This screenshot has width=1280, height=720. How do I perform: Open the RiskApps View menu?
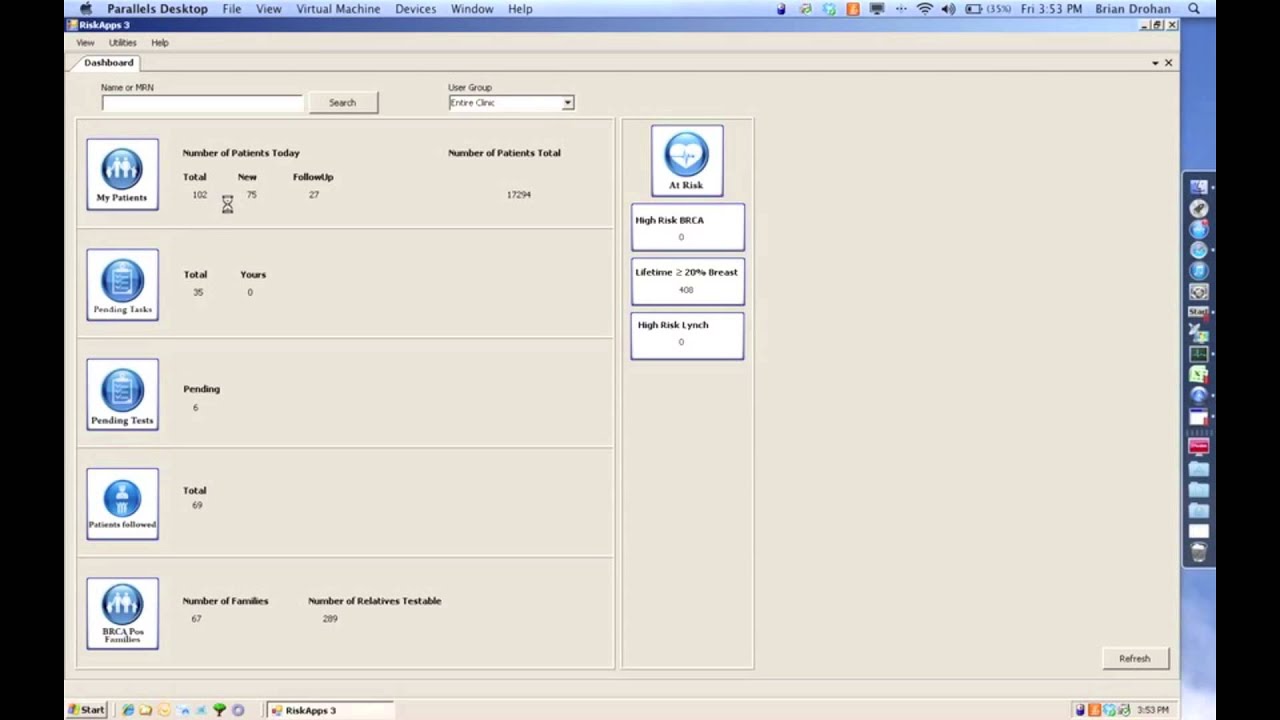85,43
